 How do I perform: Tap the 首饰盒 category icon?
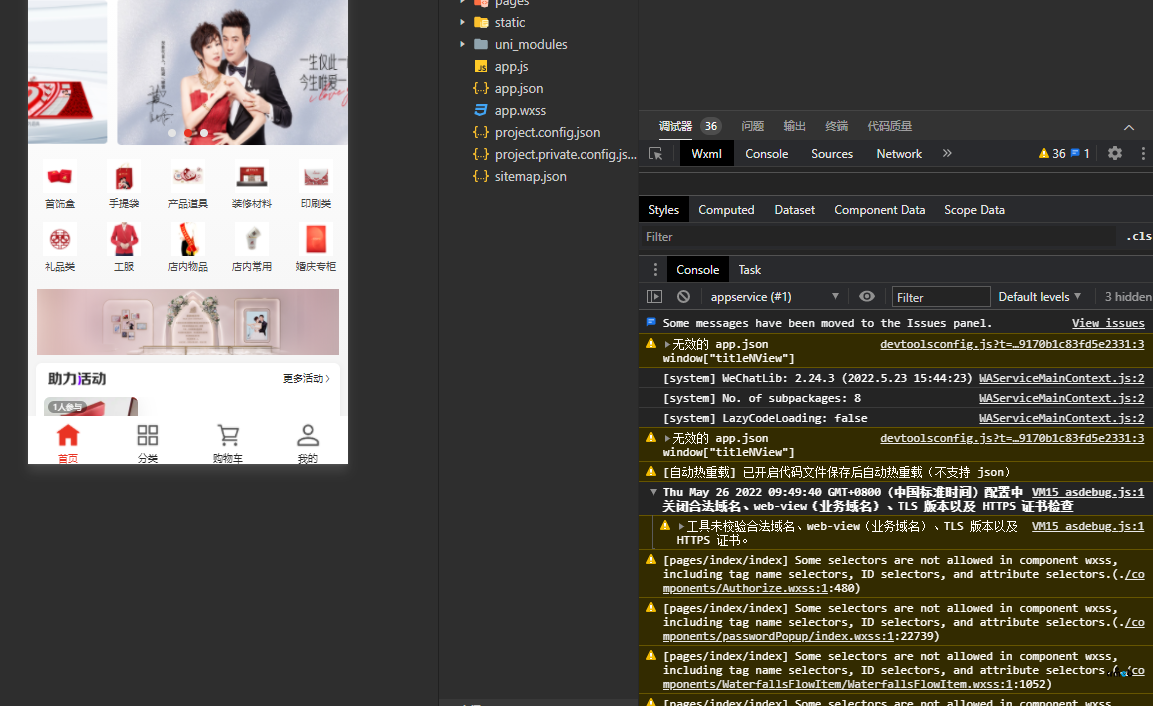[60, 176]
